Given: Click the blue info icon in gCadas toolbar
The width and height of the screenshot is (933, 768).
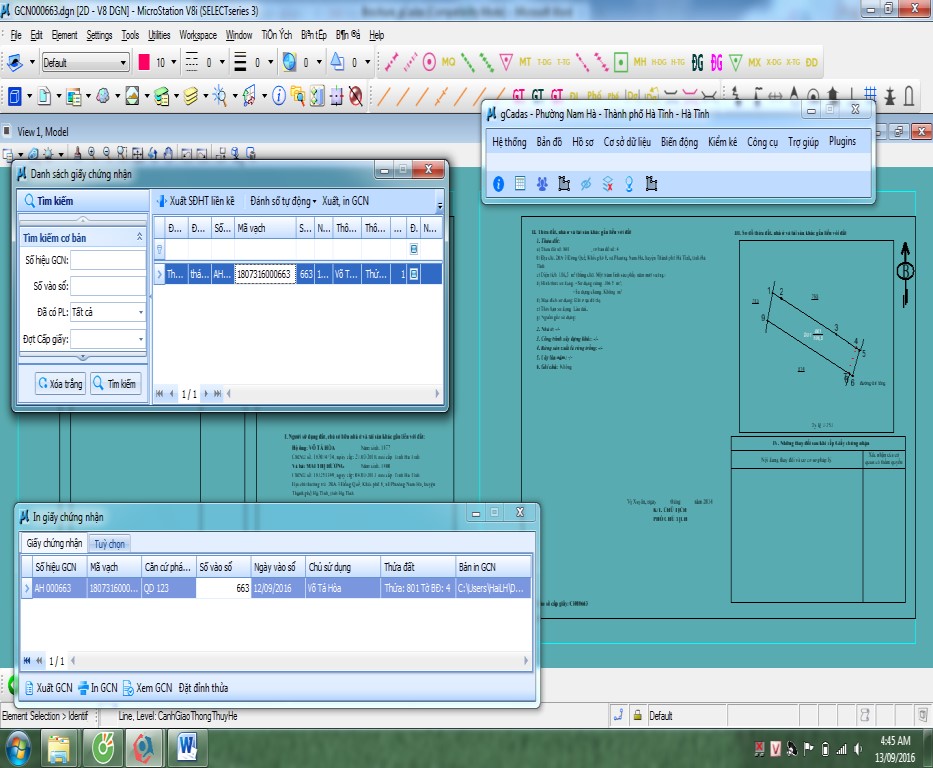Looking at the screenshot, I should point(499,184).
